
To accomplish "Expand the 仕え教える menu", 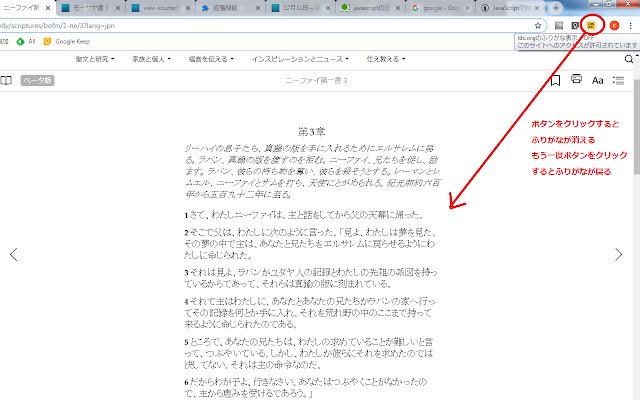I will point(386,59).
